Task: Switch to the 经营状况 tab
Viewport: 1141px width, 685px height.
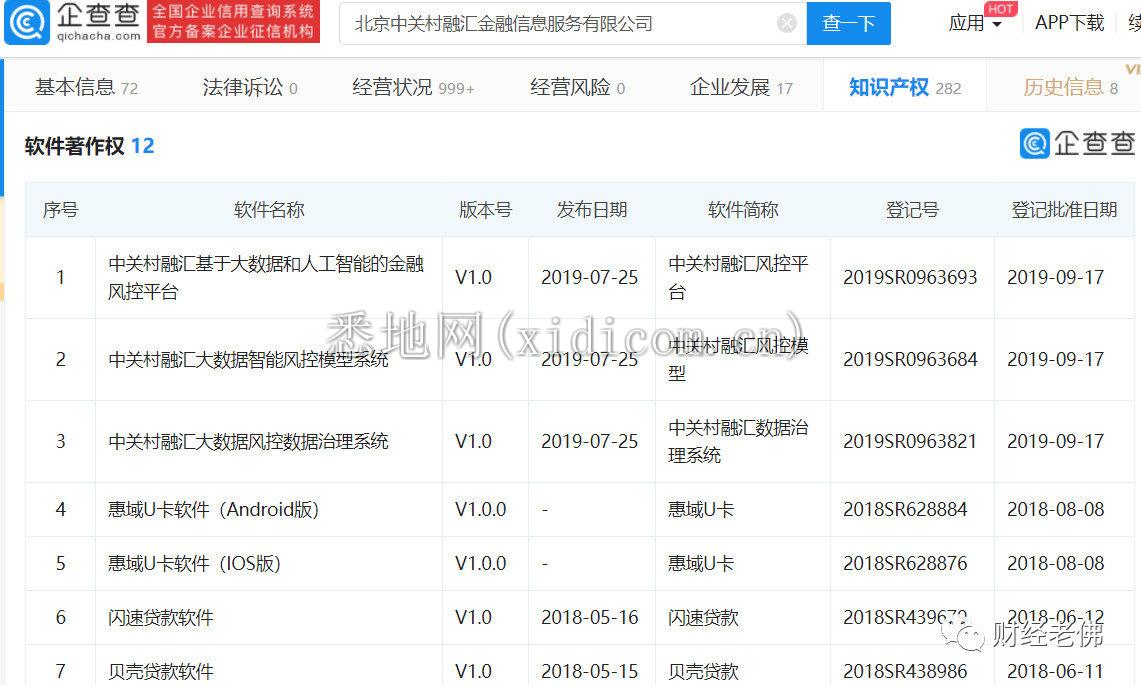Action: click(413, 87)
